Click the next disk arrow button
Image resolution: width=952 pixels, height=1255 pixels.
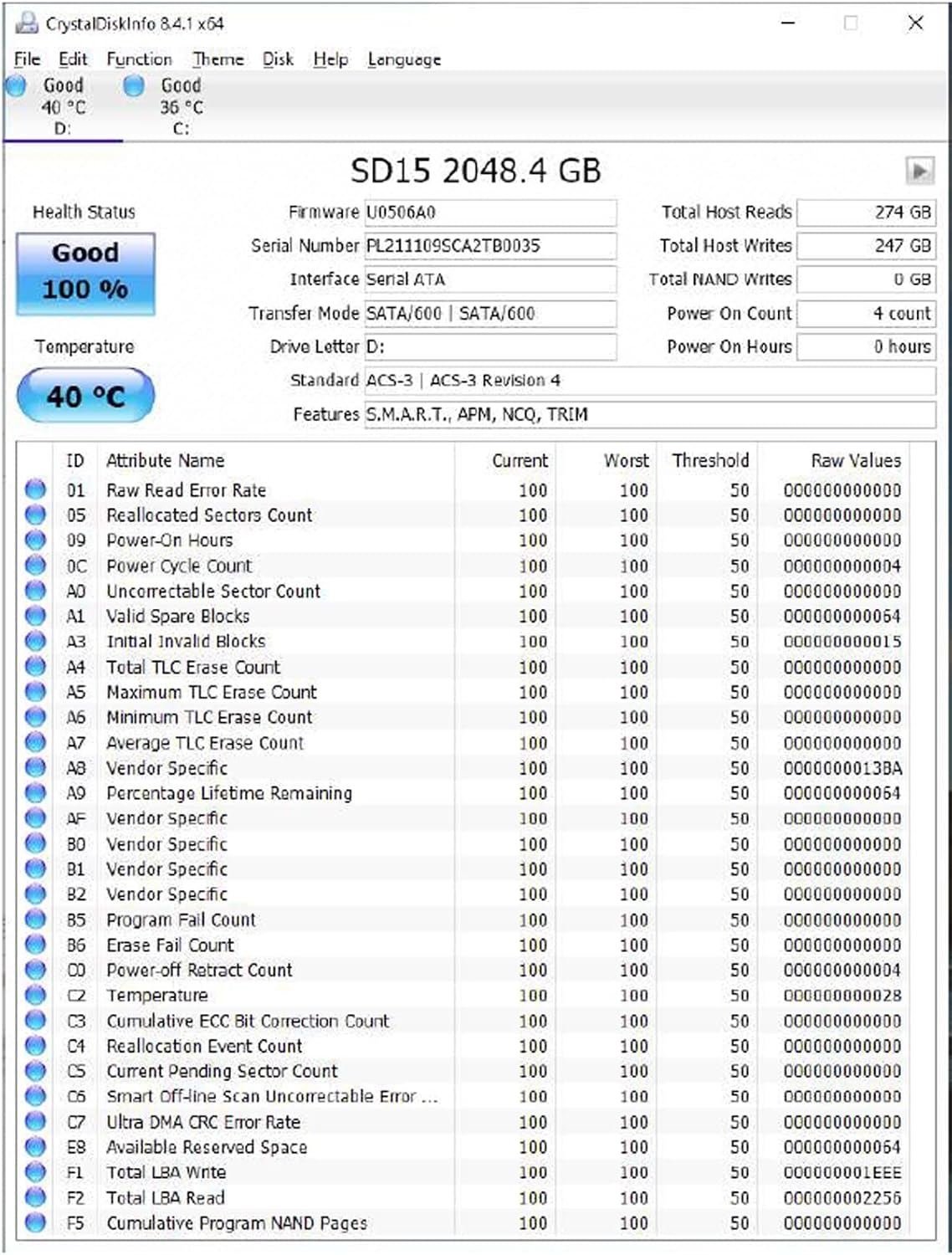[919, 172]
